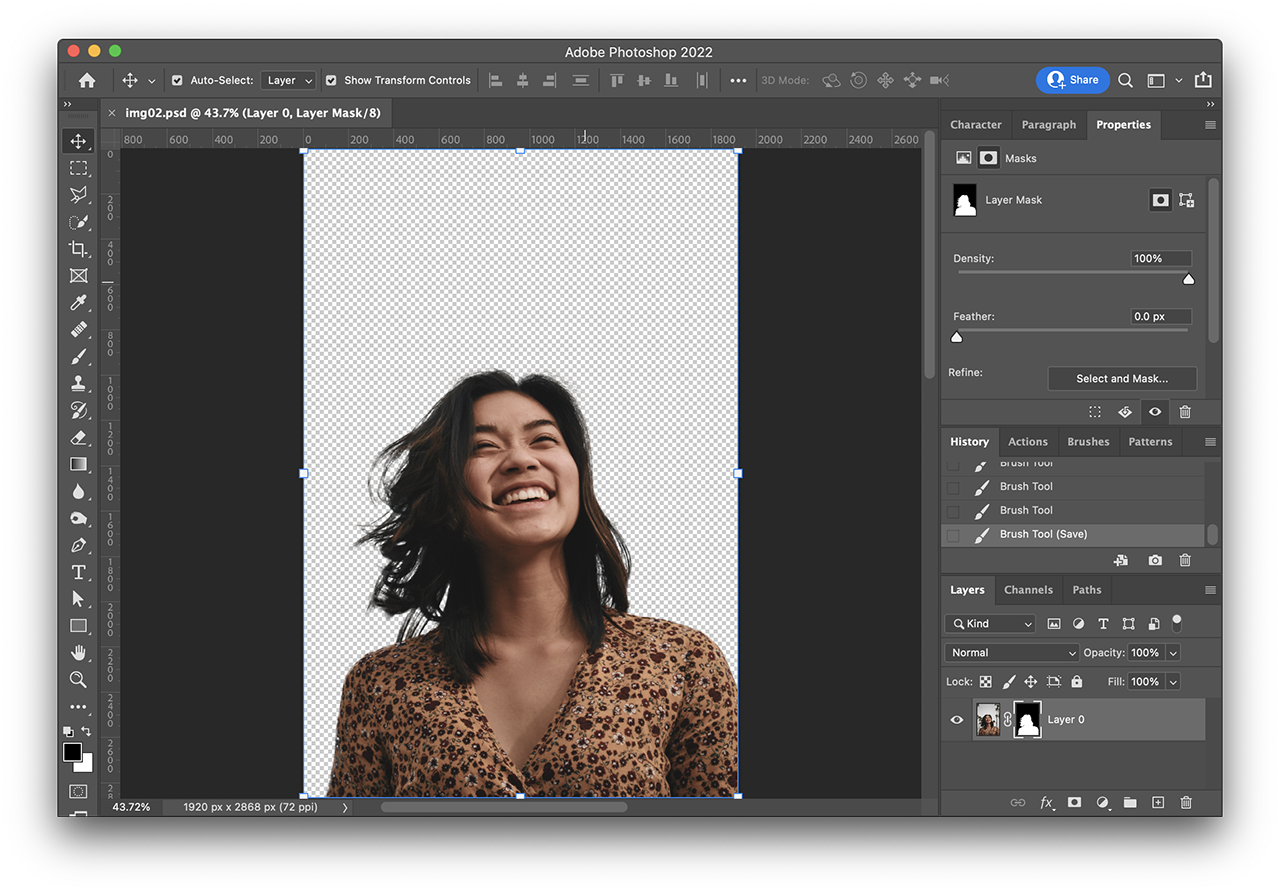The height and width of the screenshot is (893, 1280).
Task: Open the Normal blend mode dropdown
Action: tap(1011, 653)
